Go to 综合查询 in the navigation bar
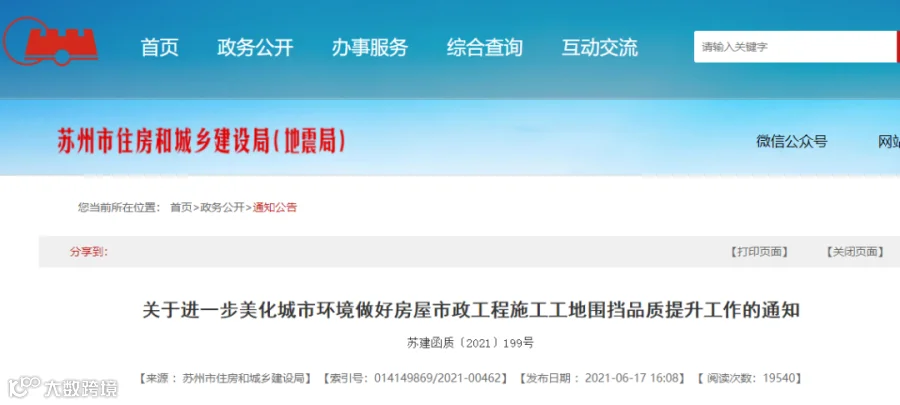This screenshot has width=900, height=405. pos(484,48)
